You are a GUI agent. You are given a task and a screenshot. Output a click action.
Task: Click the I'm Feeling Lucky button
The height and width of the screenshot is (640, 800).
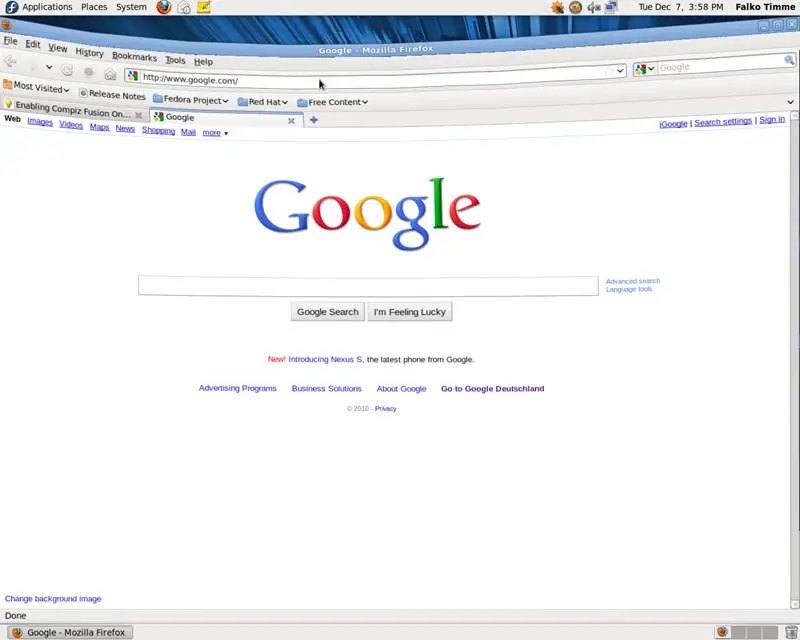click(410, 312)
